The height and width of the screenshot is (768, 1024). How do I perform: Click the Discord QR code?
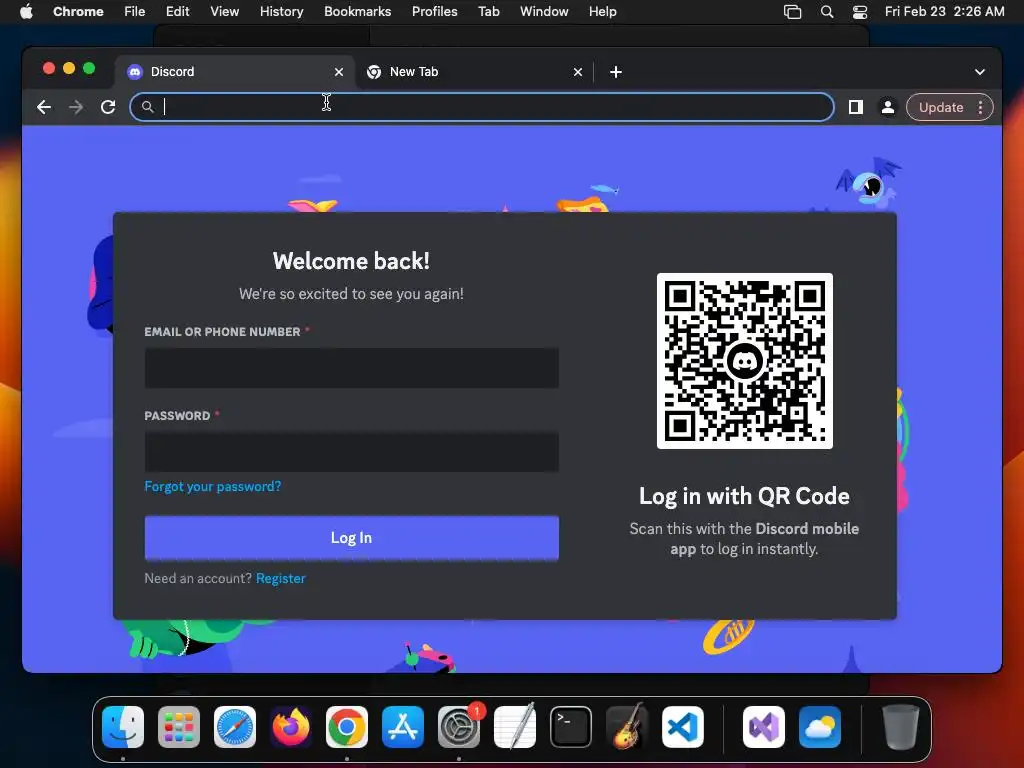click(x=744, y=361)
